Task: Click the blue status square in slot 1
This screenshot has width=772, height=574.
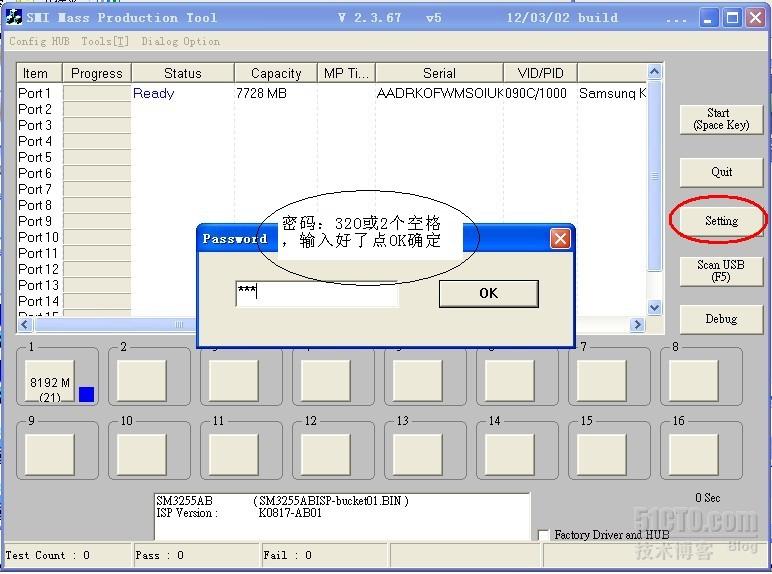Action: click(x=86, y=394)
